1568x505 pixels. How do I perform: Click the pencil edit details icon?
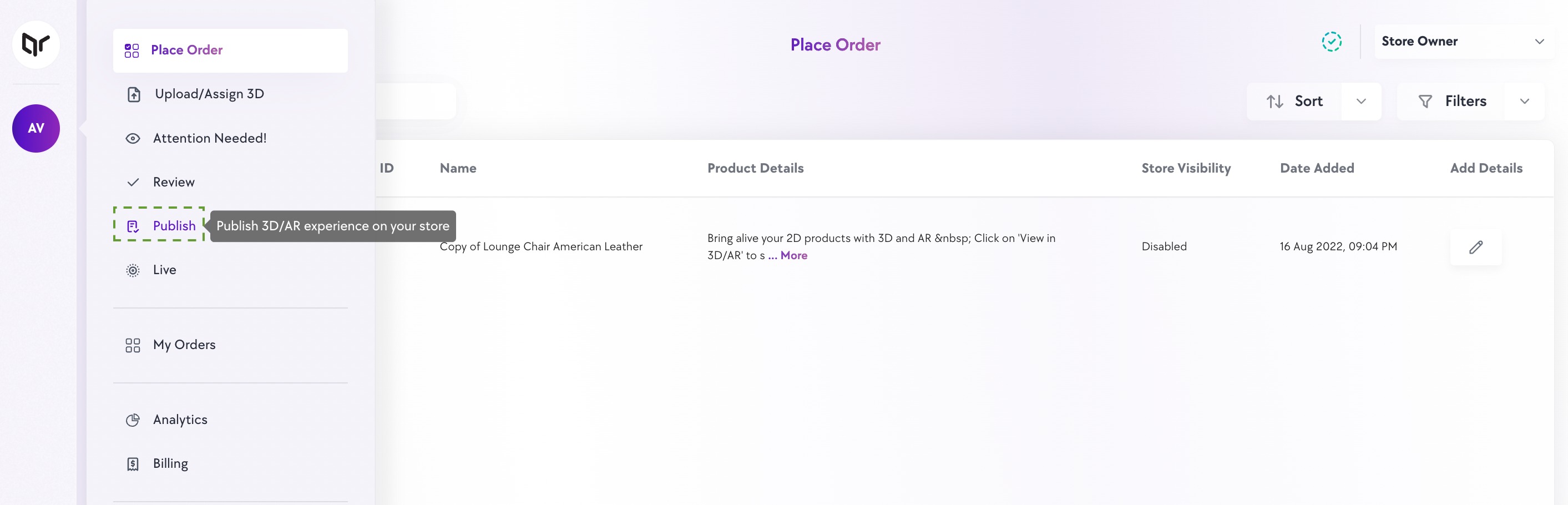click(x=1475, y=247)
